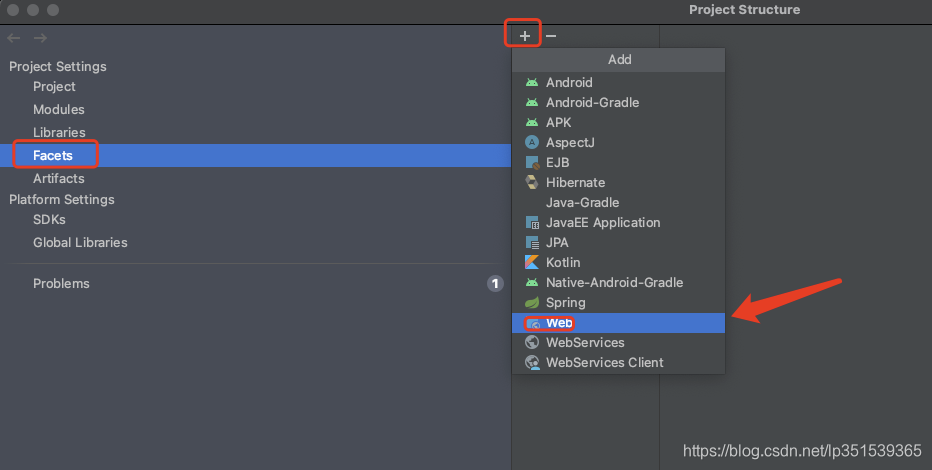932x470 pixels.
Task: Click the red close window button
Action: click(x=13, y=10)
